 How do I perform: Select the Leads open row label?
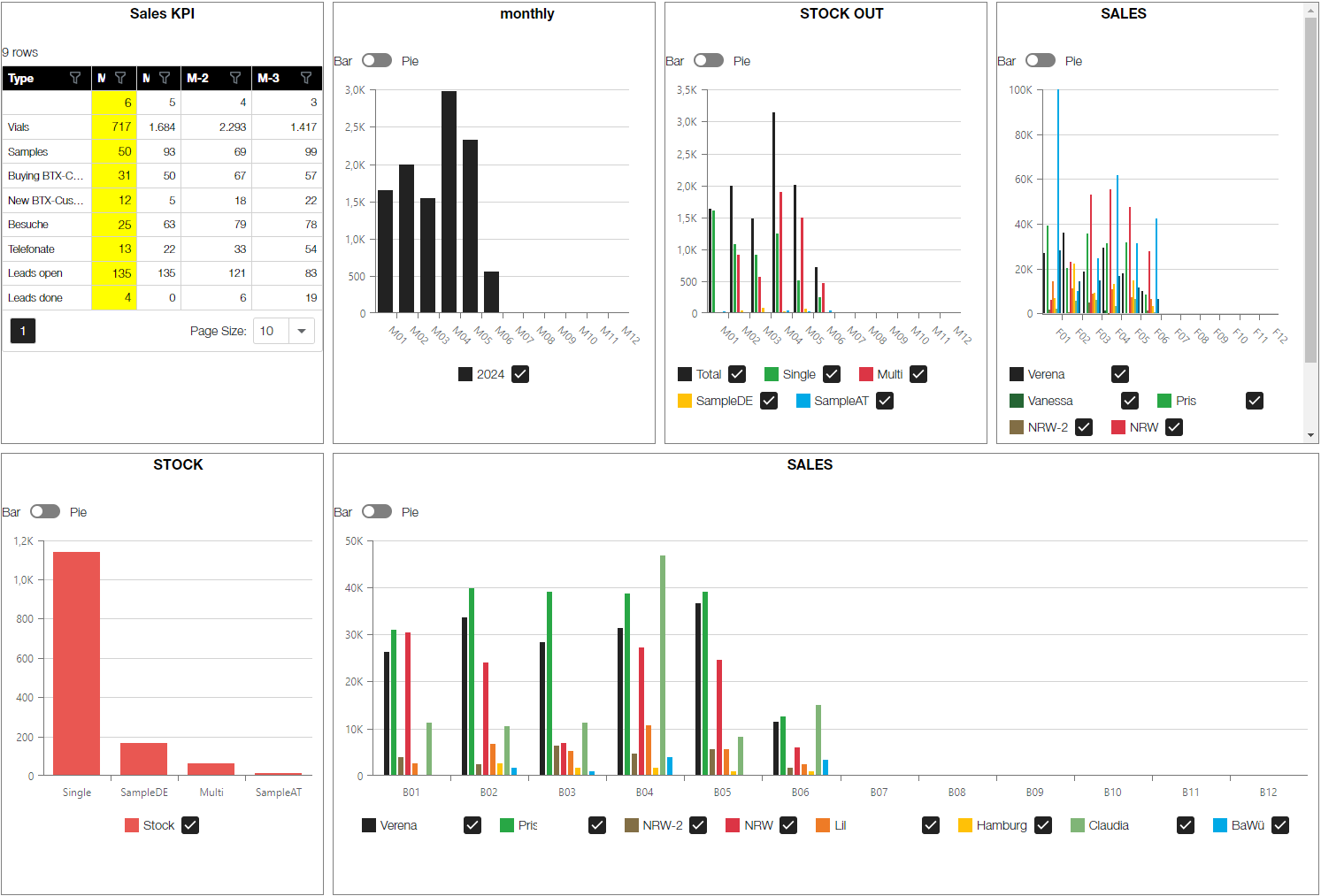tap(35, 273)
